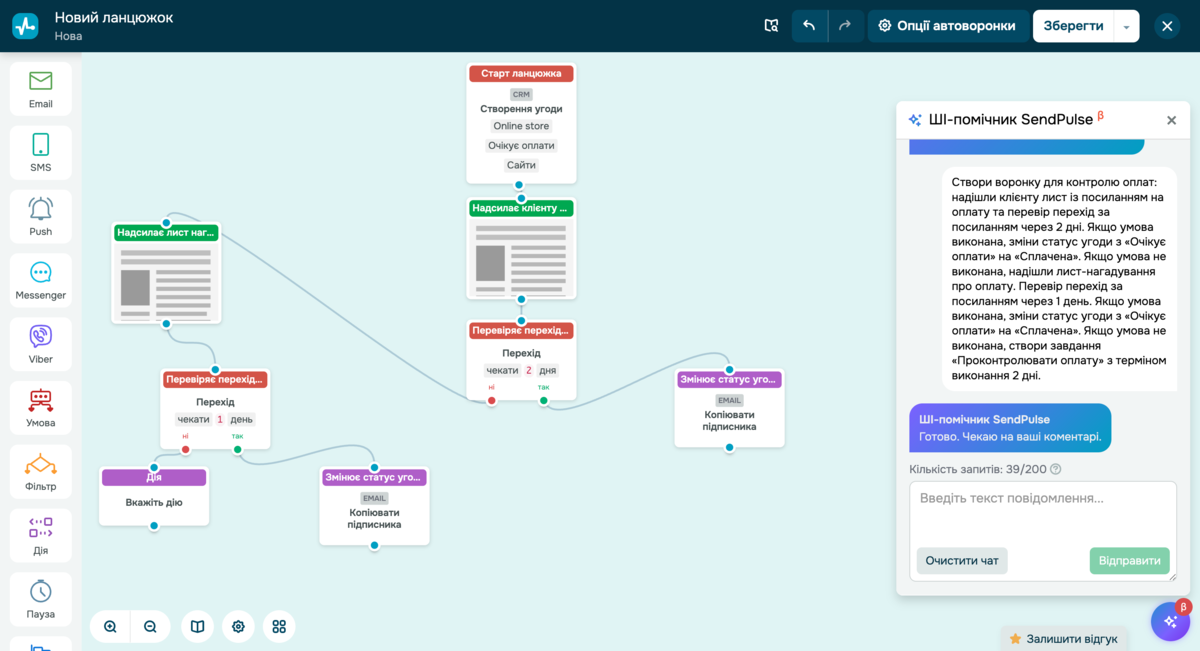Select the Пауза block icon

click(41, 599)
